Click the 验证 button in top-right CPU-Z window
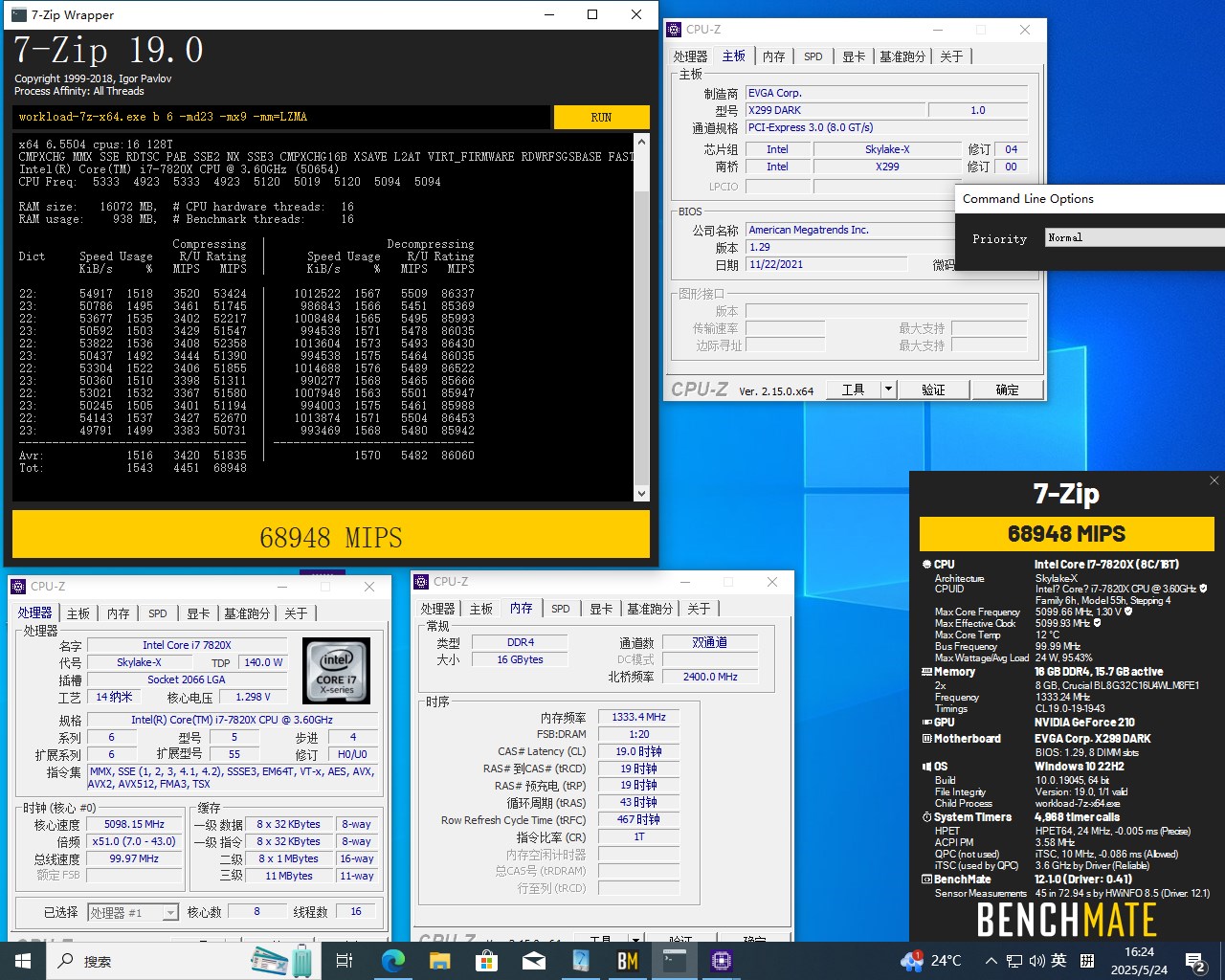Viewport: 1225px width, 980px height. point(933,390)
